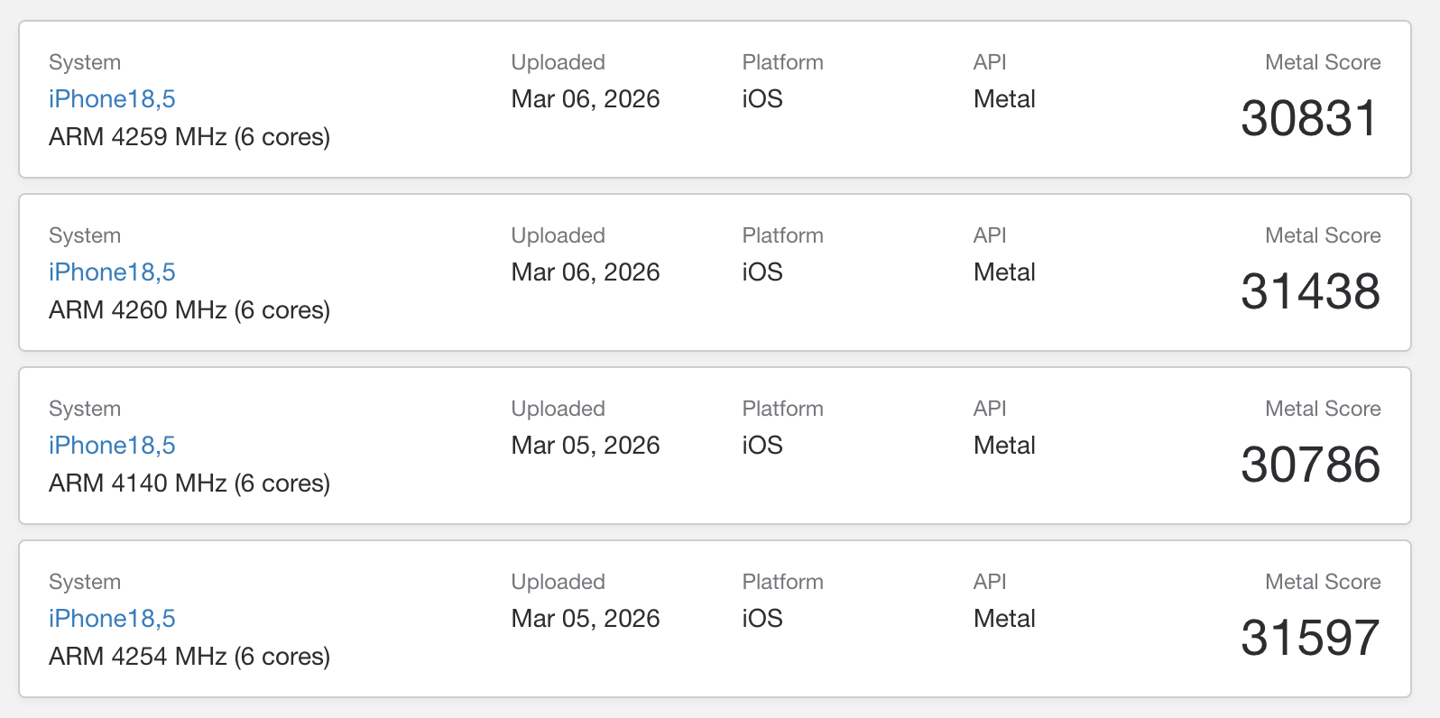Click the Metal API value in the 31597 result

pos(1004,618)
